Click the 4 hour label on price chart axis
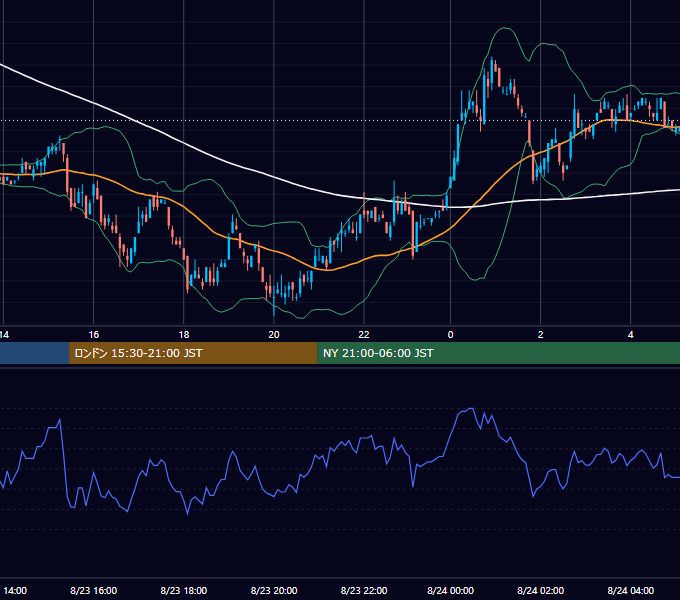 [631, 335]
